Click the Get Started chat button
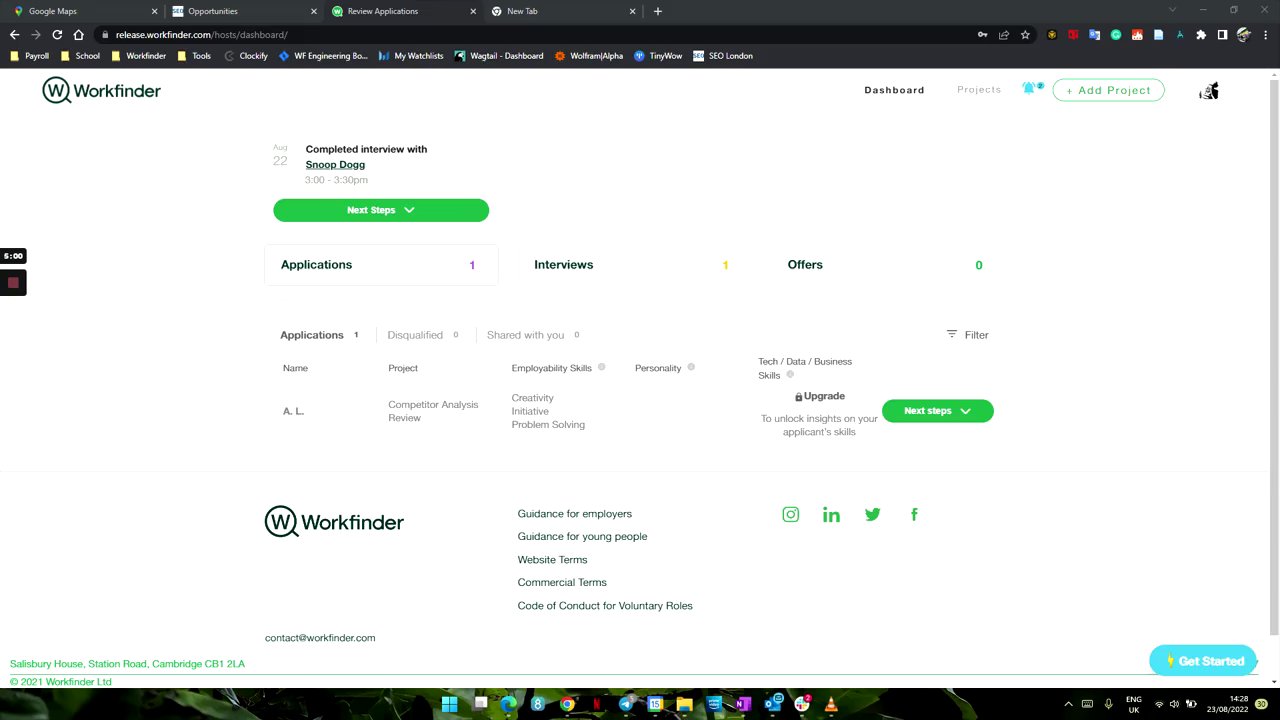The width and height of the screenshot is (1280, 720). pos(1203,661)
